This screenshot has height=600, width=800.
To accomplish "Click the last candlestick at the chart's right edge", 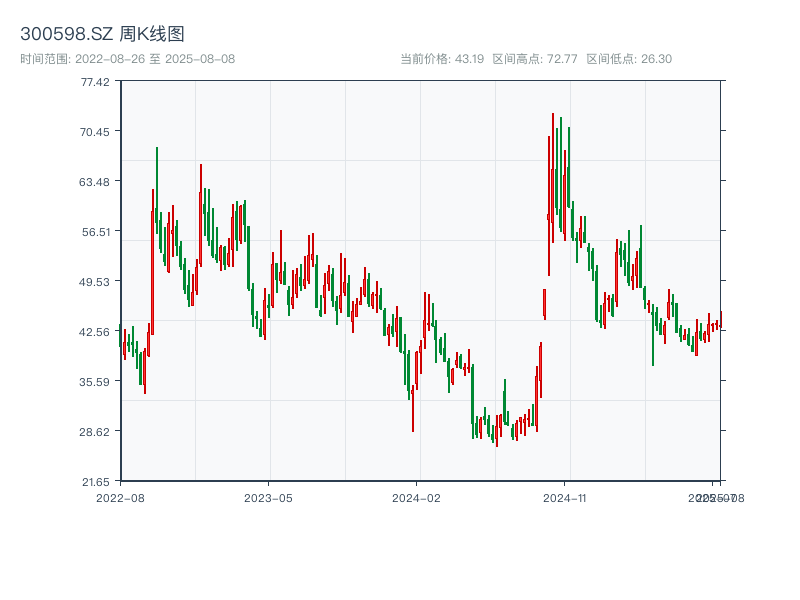I will coord(720,318).
